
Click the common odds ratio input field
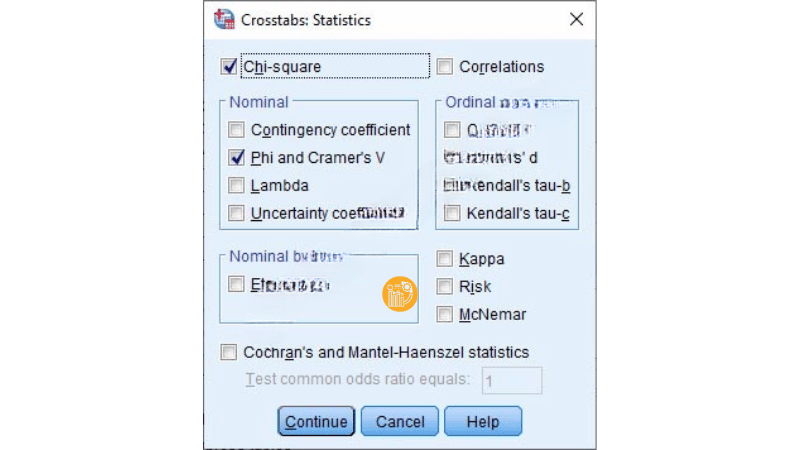[x=512, y=381]
